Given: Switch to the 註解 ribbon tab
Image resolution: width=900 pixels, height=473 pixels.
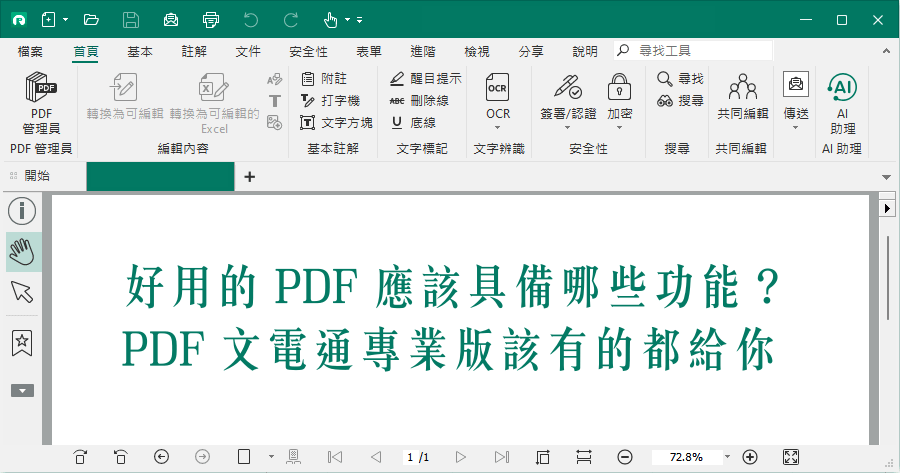Looking at the screenshot, I should pos(194,52).
